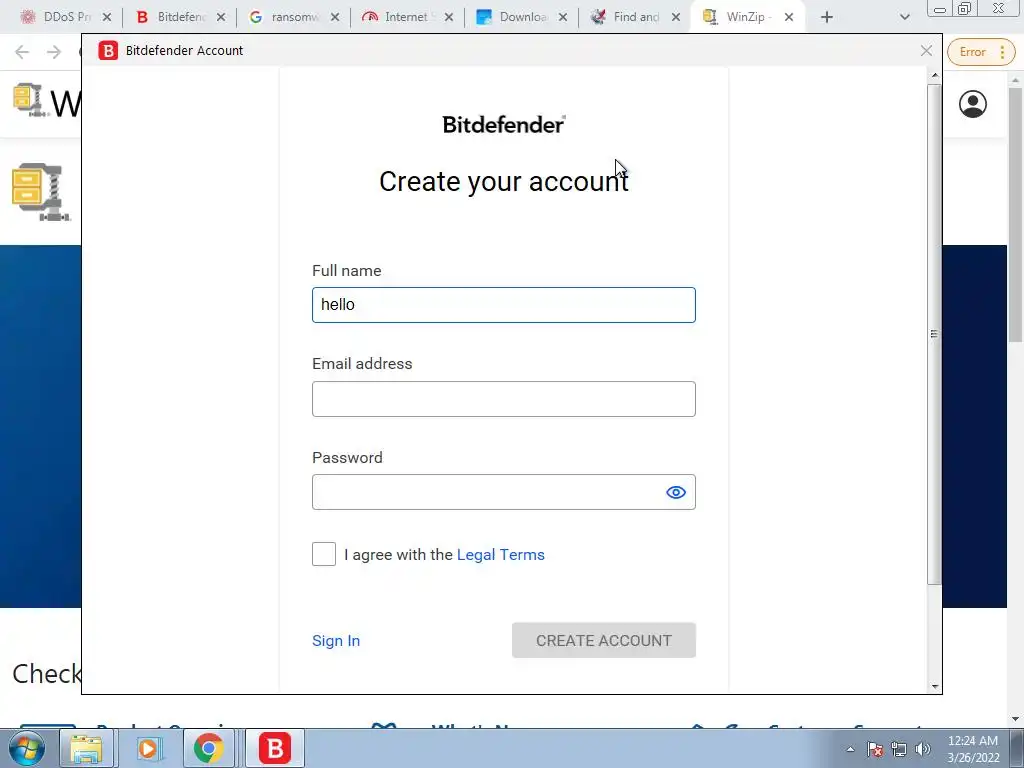Go to the Sign In link
The height and width of the screenshot is (768, 1024).
click(x=336, y=641)
